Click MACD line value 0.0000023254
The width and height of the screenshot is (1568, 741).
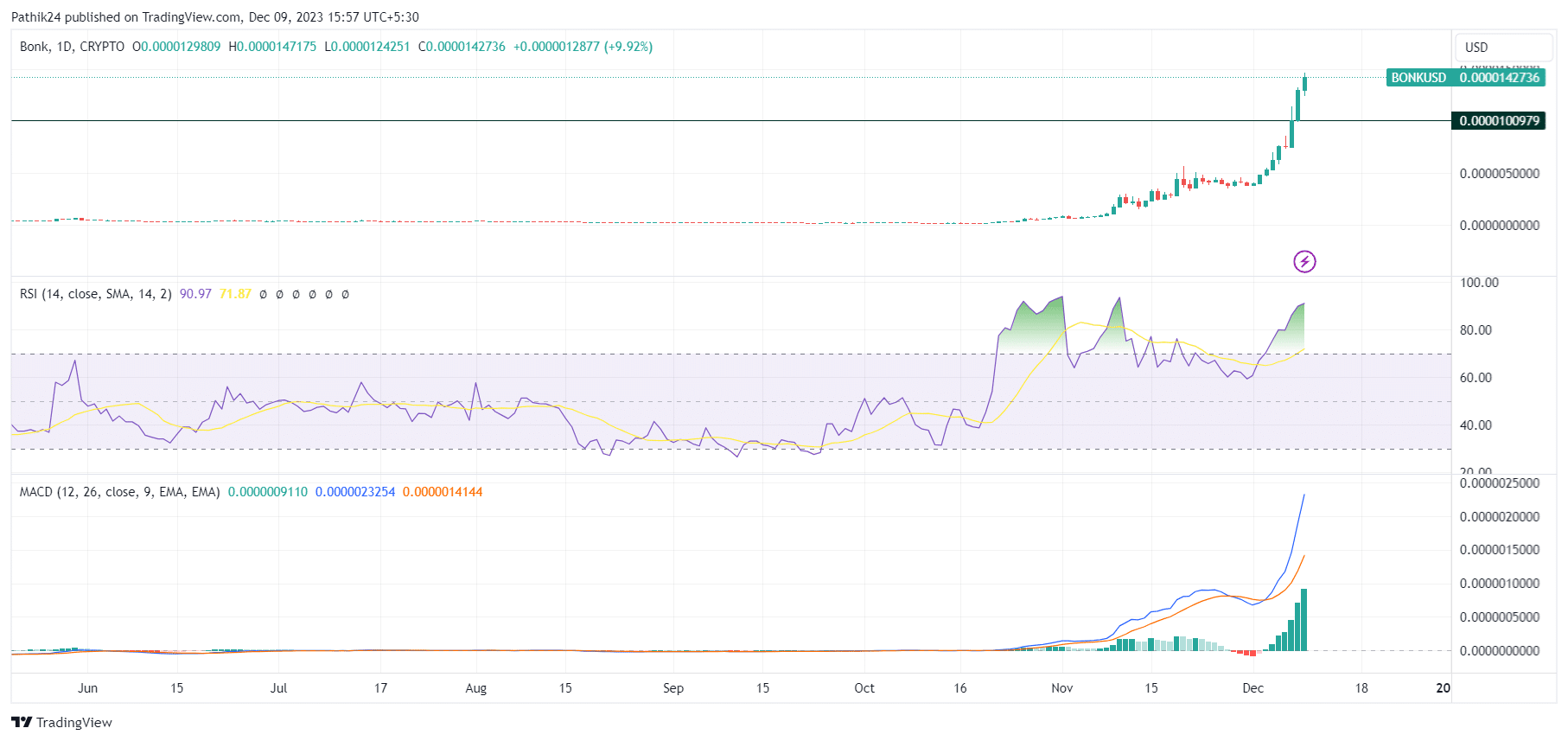tap(355, 492)
